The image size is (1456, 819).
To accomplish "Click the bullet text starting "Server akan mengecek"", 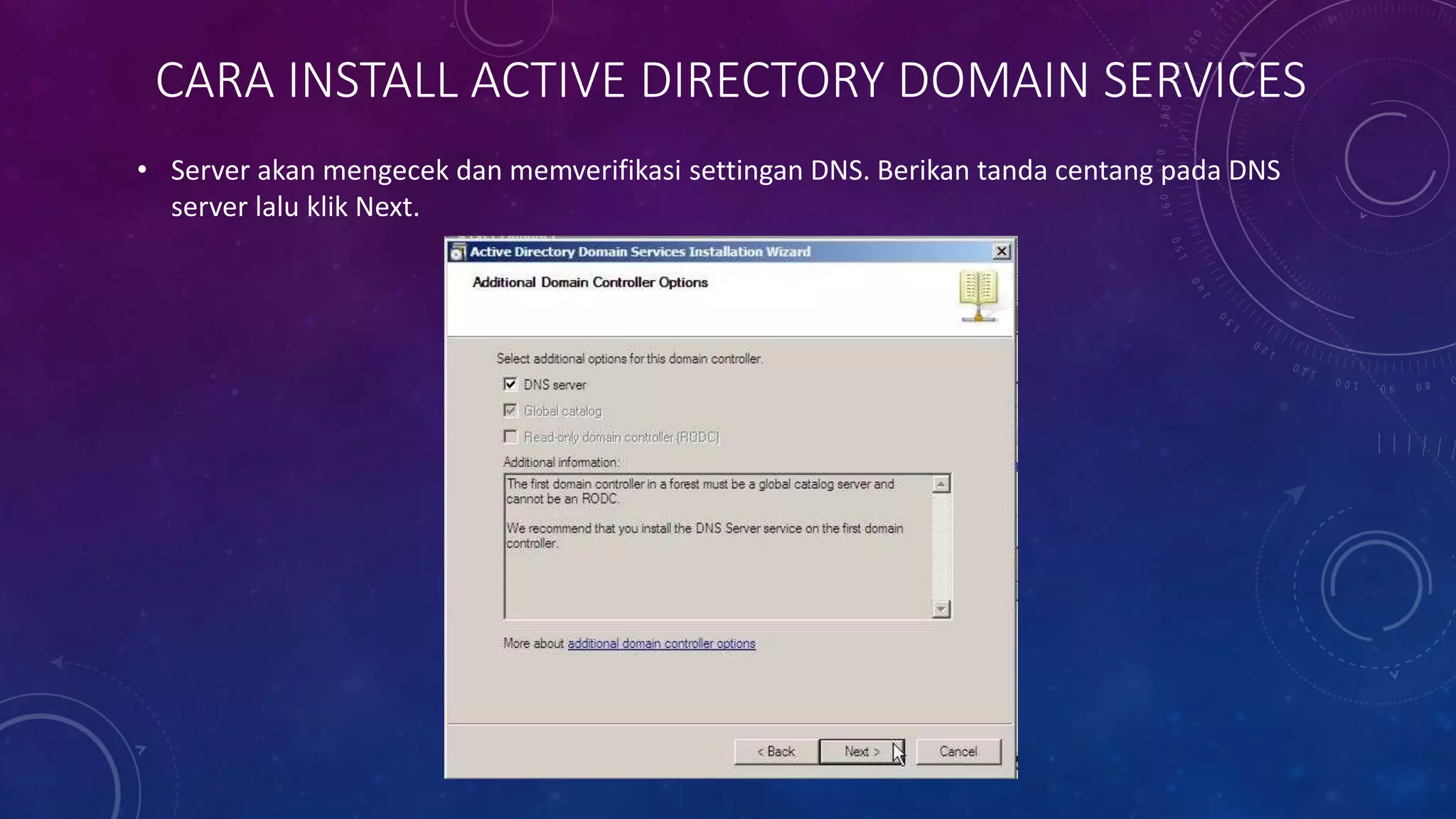I will coord(725,188).
